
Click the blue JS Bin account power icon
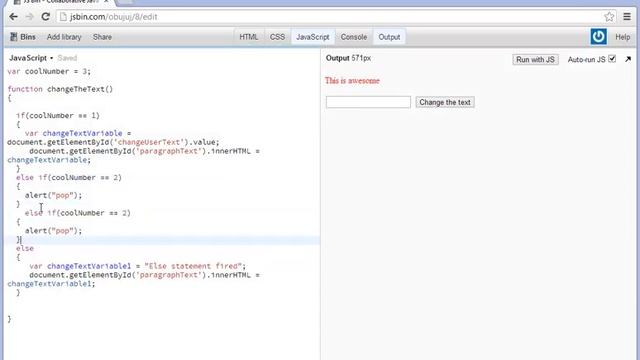[598, 37]
